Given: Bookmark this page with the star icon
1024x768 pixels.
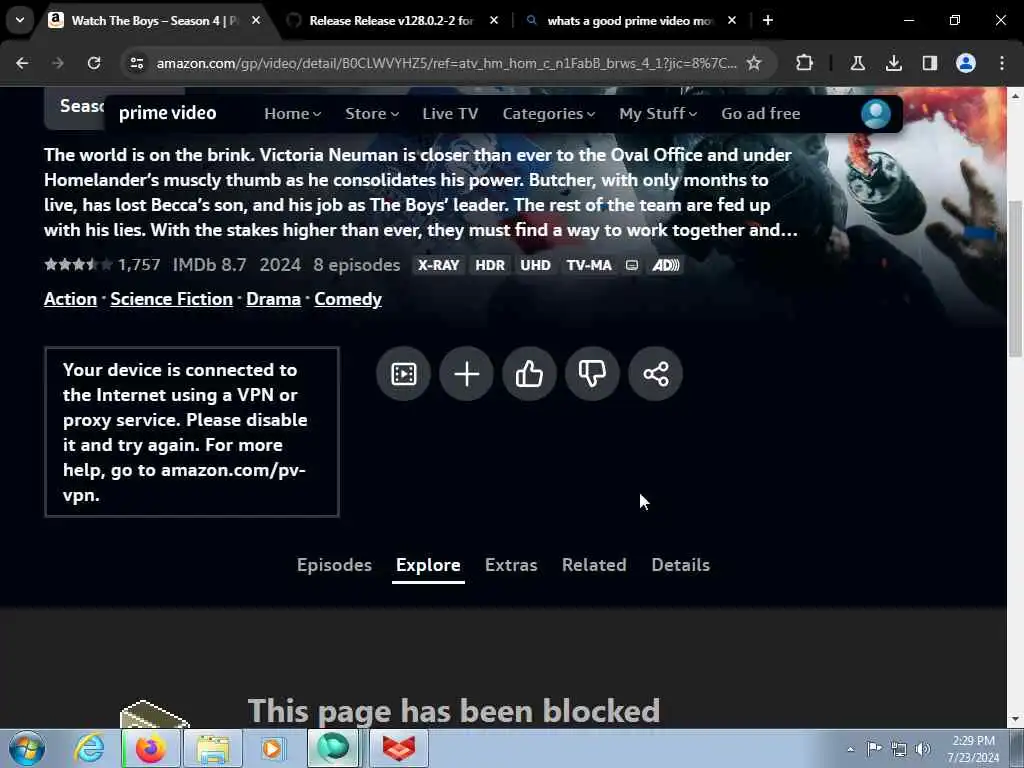Looking at the screenshot, I should 754,63.
